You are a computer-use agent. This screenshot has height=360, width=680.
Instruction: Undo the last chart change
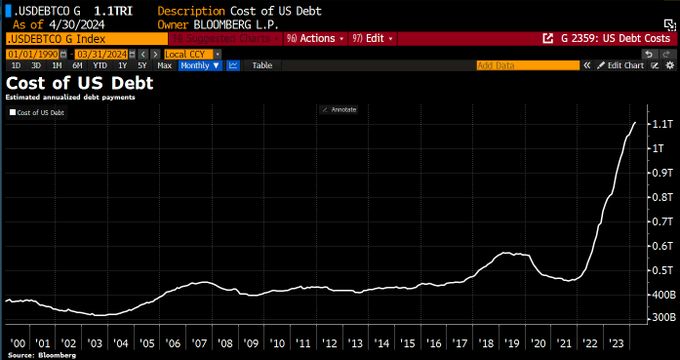tap(649, 54)
